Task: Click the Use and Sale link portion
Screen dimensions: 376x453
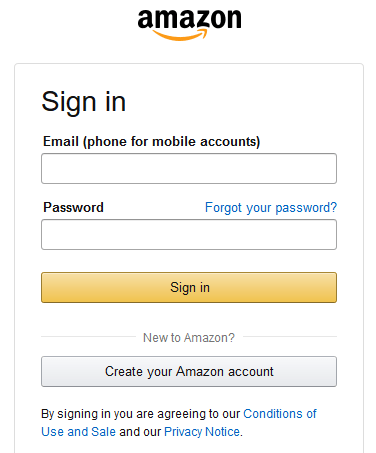Action: click(78, 432)
